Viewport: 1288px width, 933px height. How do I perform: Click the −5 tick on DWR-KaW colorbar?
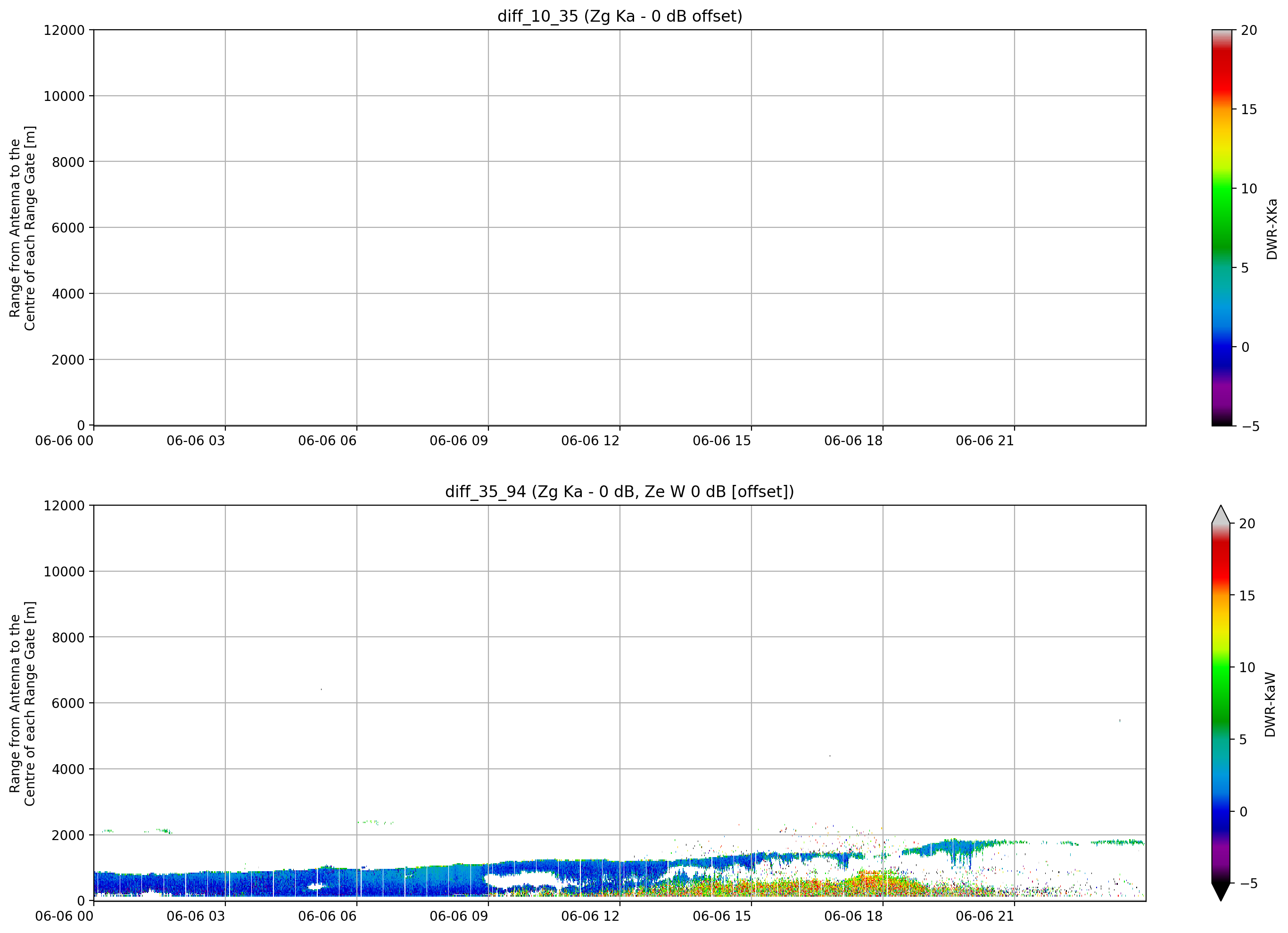point(1248,883)
